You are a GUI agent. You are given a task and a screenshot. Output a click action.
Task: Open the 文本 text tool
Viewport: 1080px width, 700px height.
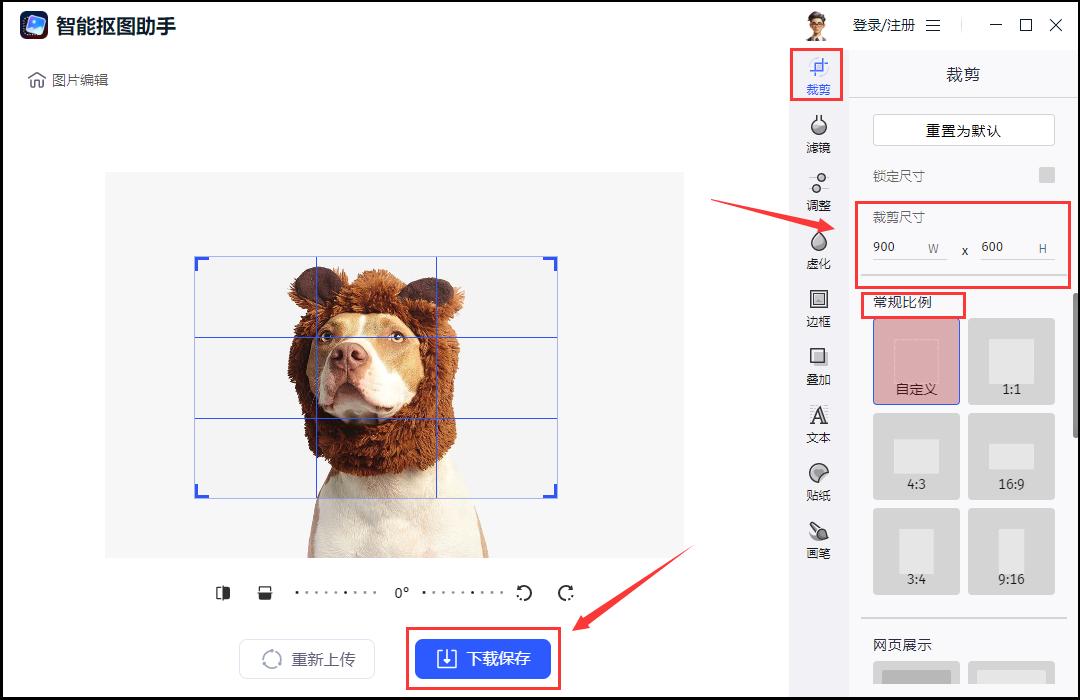818,422
